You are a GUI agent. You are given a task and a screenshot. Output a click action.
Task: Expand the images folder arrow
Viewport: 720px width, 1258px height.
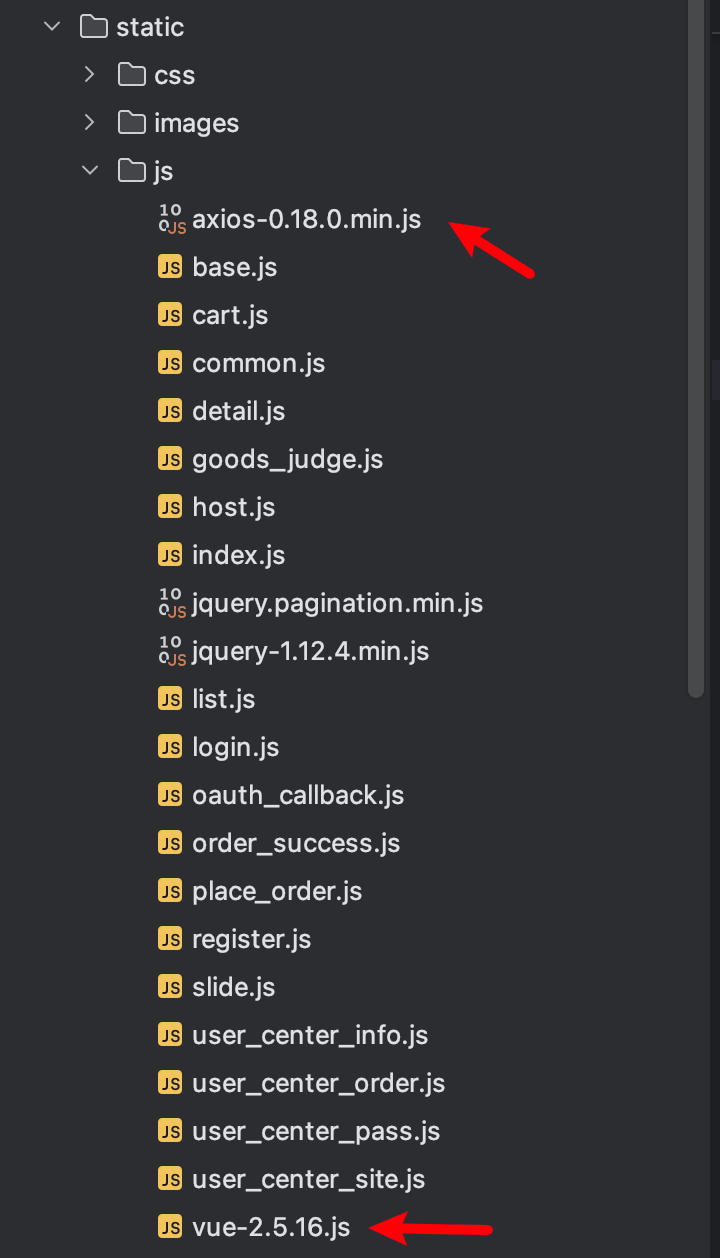(90, 123)
